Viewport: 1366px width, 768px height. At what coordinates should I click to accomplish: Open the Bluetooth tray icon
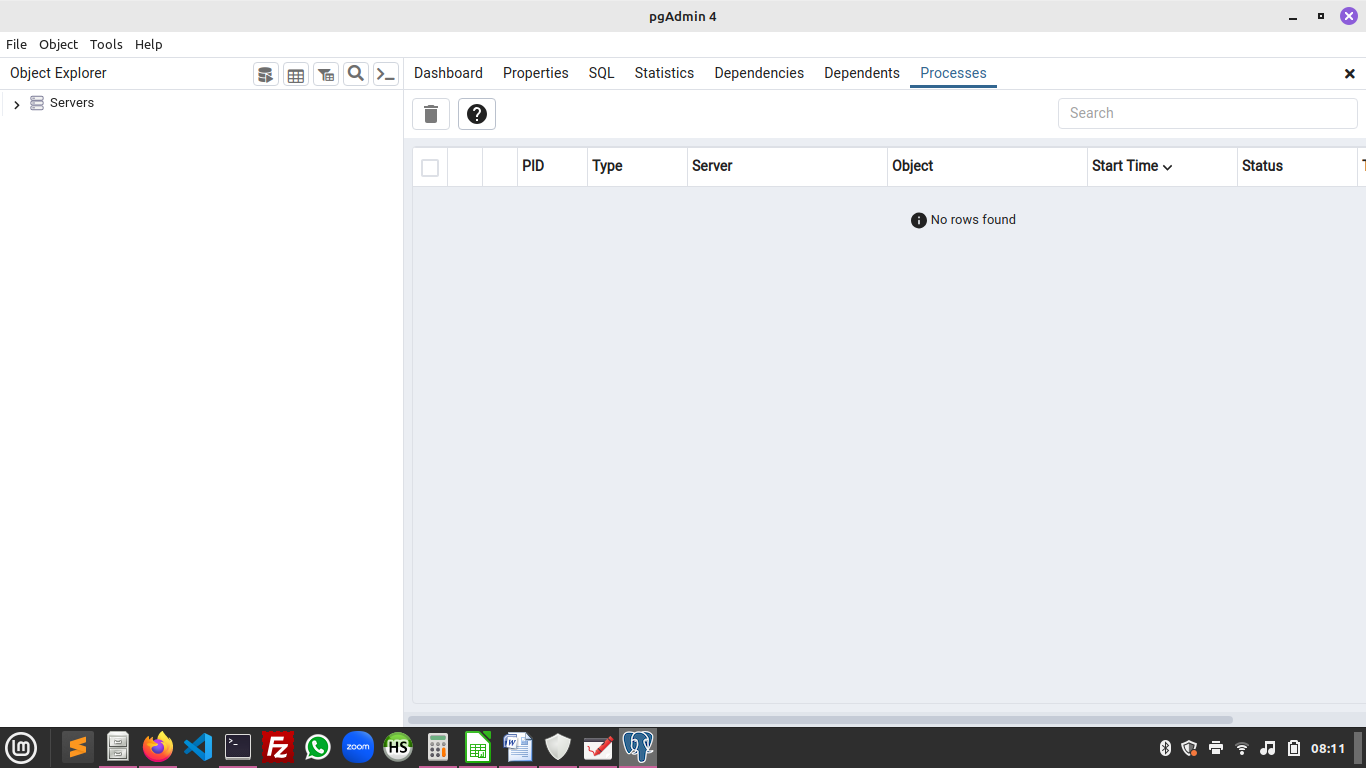1165,748
